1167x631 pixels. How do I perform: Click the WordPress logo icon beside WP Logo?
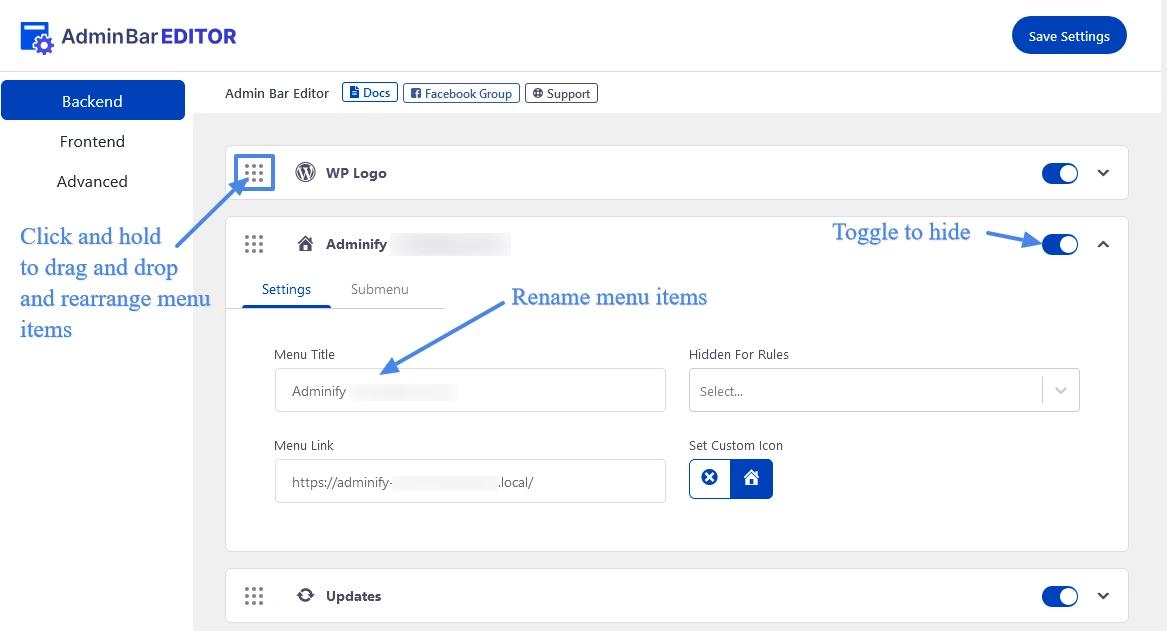(x=305, y=172)
